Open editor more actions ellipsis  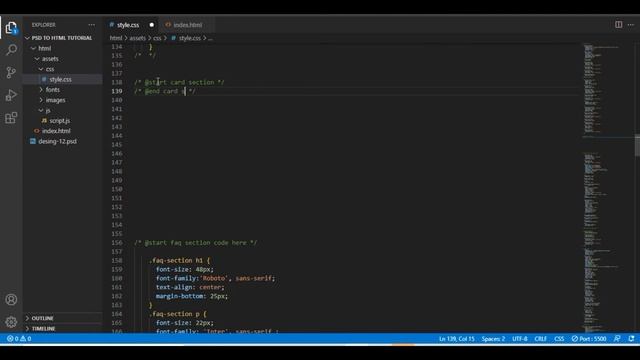coord(631,25)
